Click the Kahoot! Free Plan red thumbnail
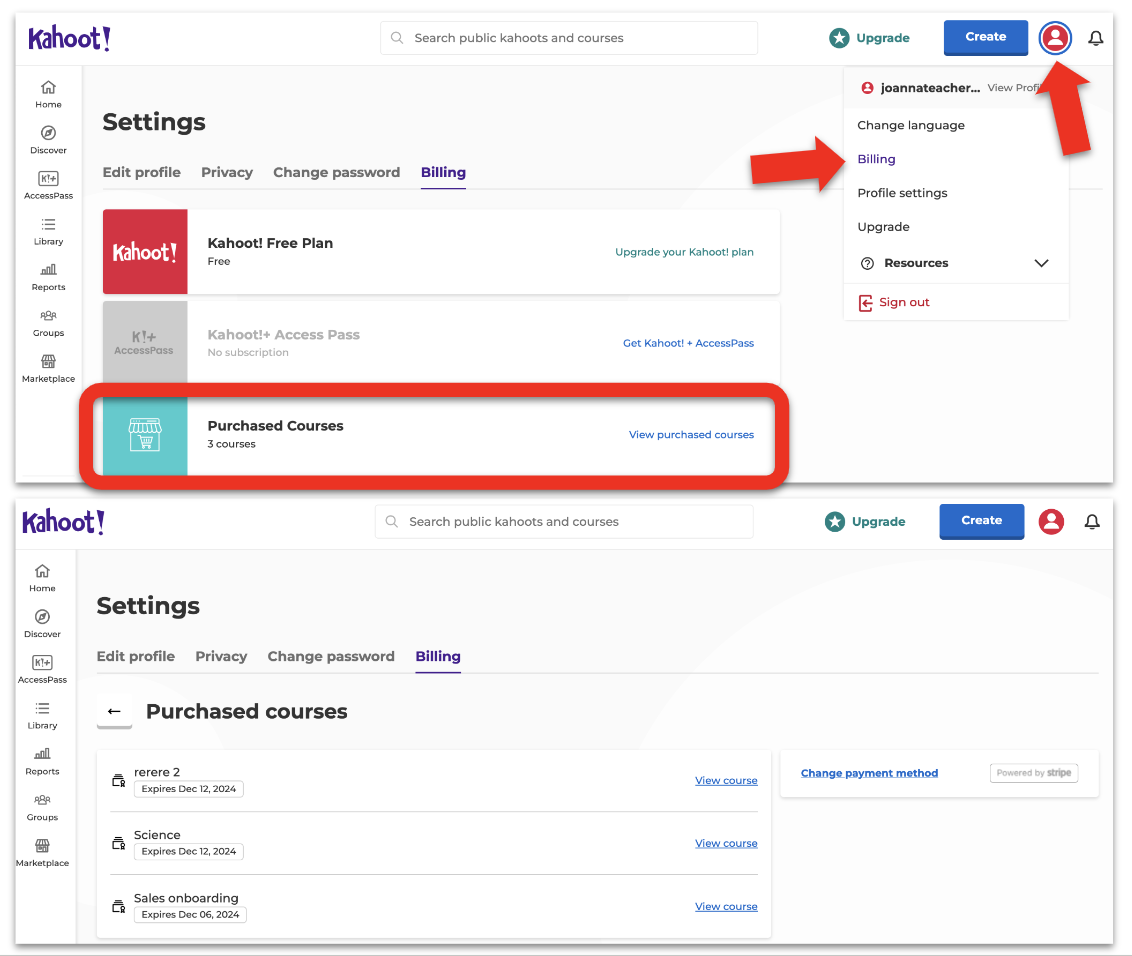The height and width of the screenshot is (956, 1132). pyautogui.click(x=145, y=252)
